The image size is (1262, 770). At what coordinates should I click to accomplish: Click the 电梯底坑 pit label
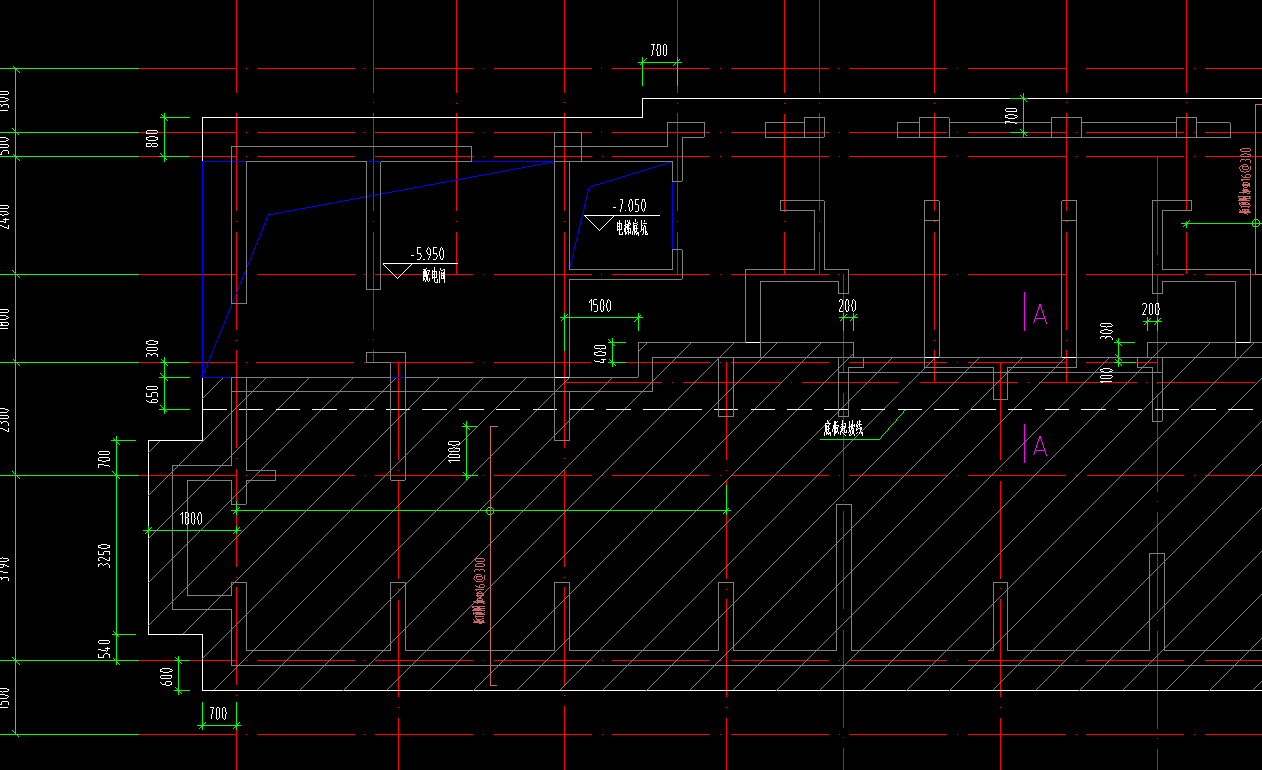point(632,228)
